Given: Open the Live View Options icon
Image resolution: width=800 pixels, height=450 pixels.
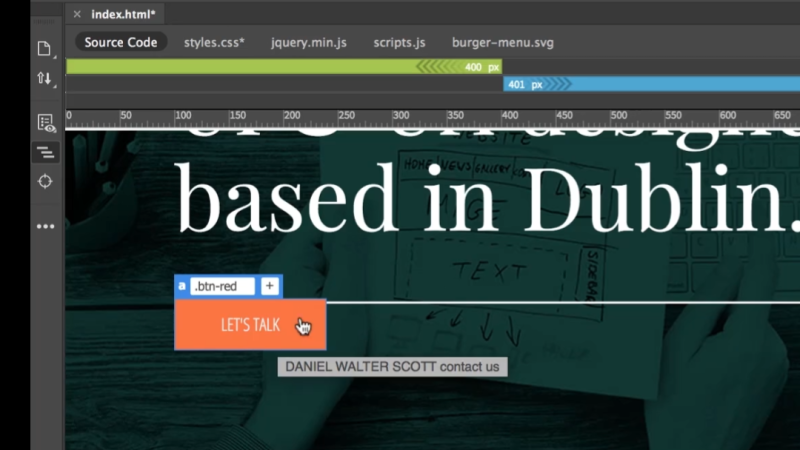Looking at the screenshot, I should coord(45,123).
